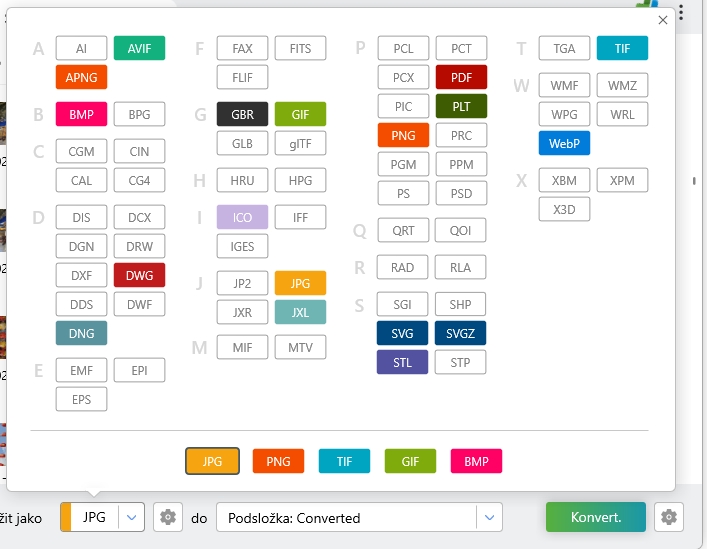Click GIF in the quick formats row
Image resolution: width=707 pixels, height=549 pixels.
tap(410, 461)
